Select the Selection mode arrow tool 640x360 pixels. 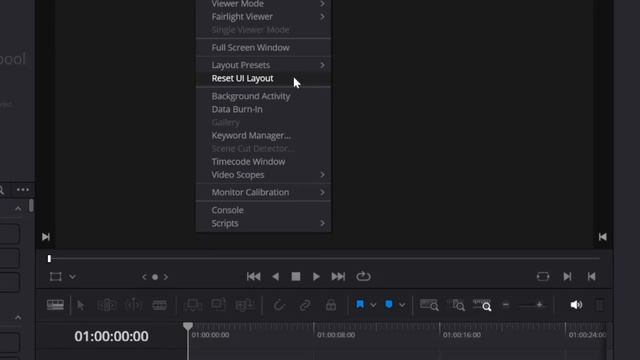(x=80, y=305)
